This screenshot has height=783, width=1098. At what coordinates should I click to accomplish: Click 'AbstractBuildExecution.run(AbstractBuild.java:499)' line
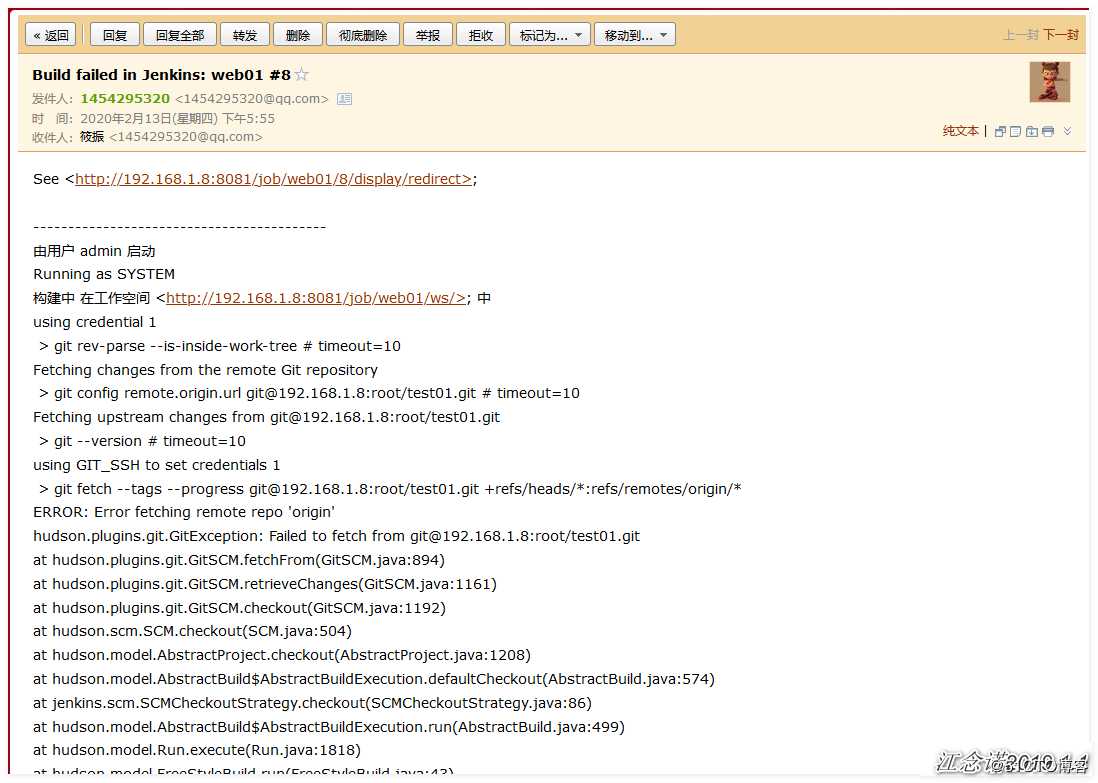328,727
